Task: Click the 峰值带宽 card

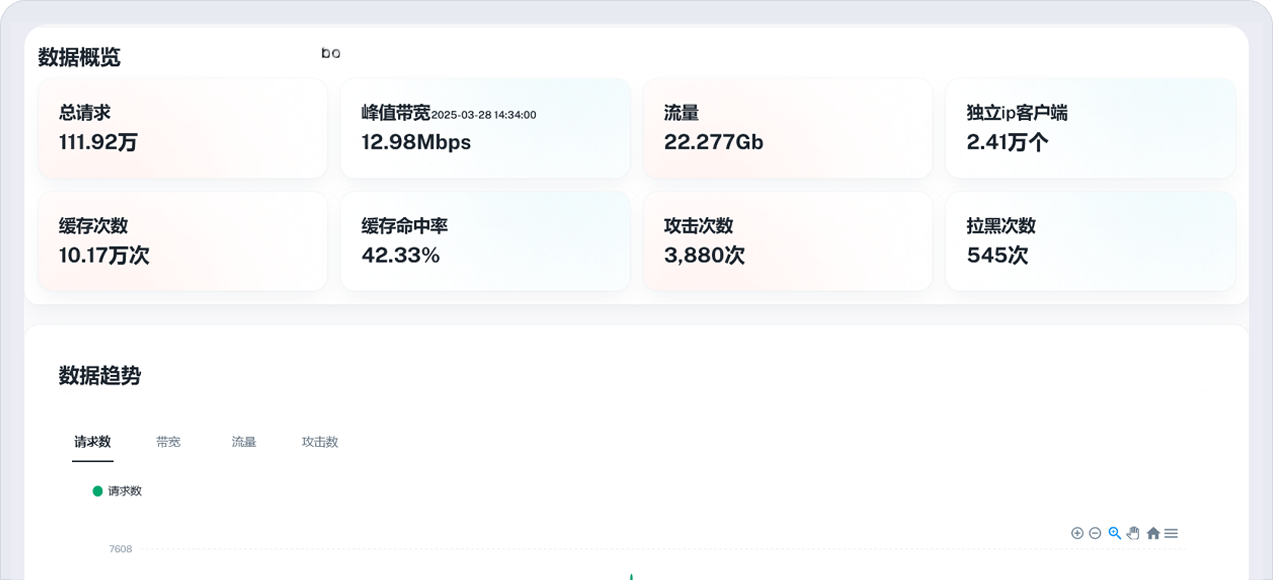Action: click(485, 128)
